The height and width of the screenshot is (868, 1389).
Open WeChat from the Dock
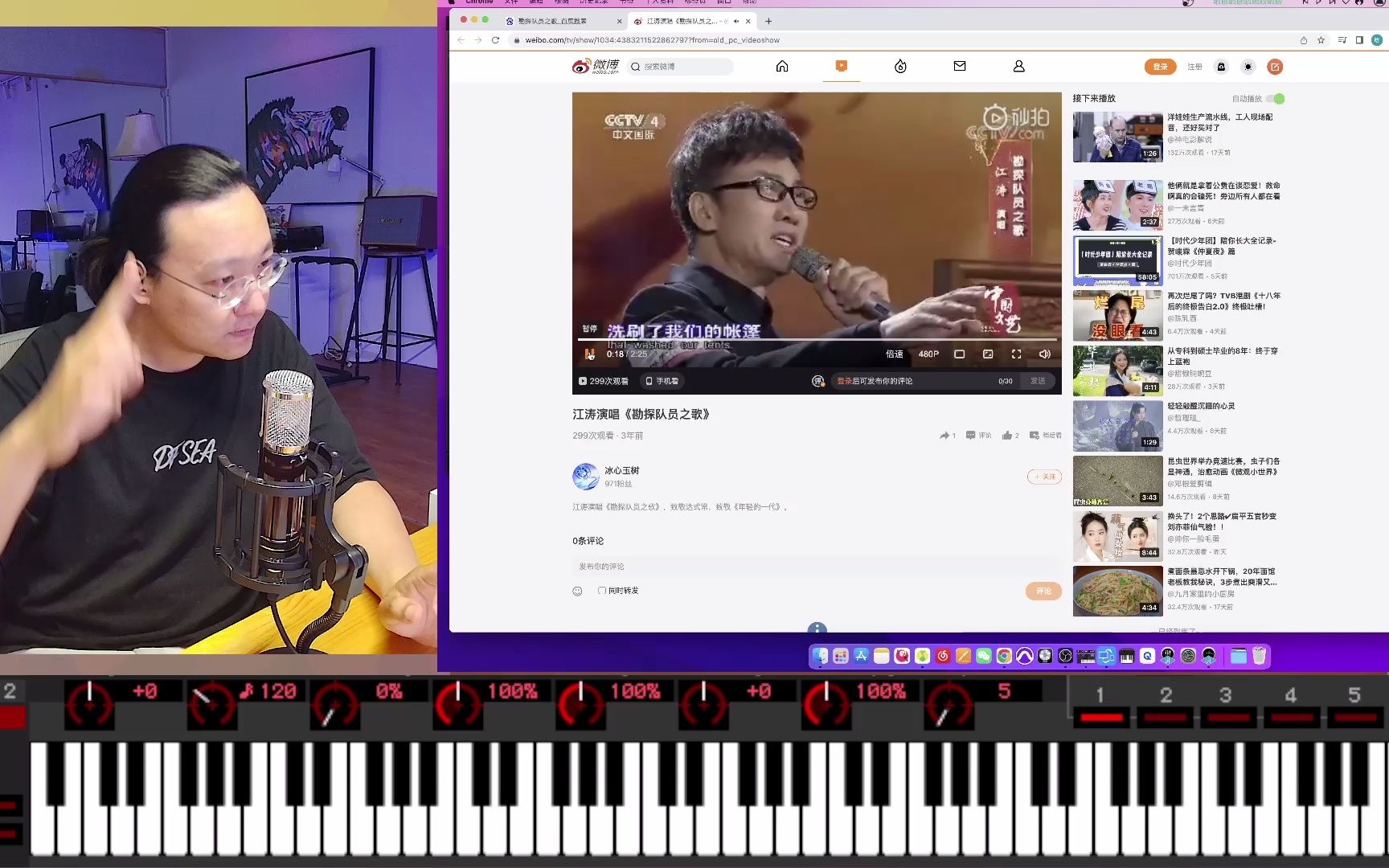point(984,656)
